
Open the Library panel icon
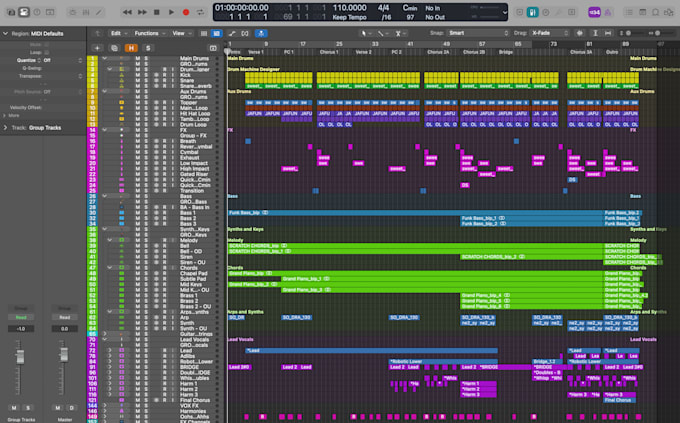[x=11, y=12]
